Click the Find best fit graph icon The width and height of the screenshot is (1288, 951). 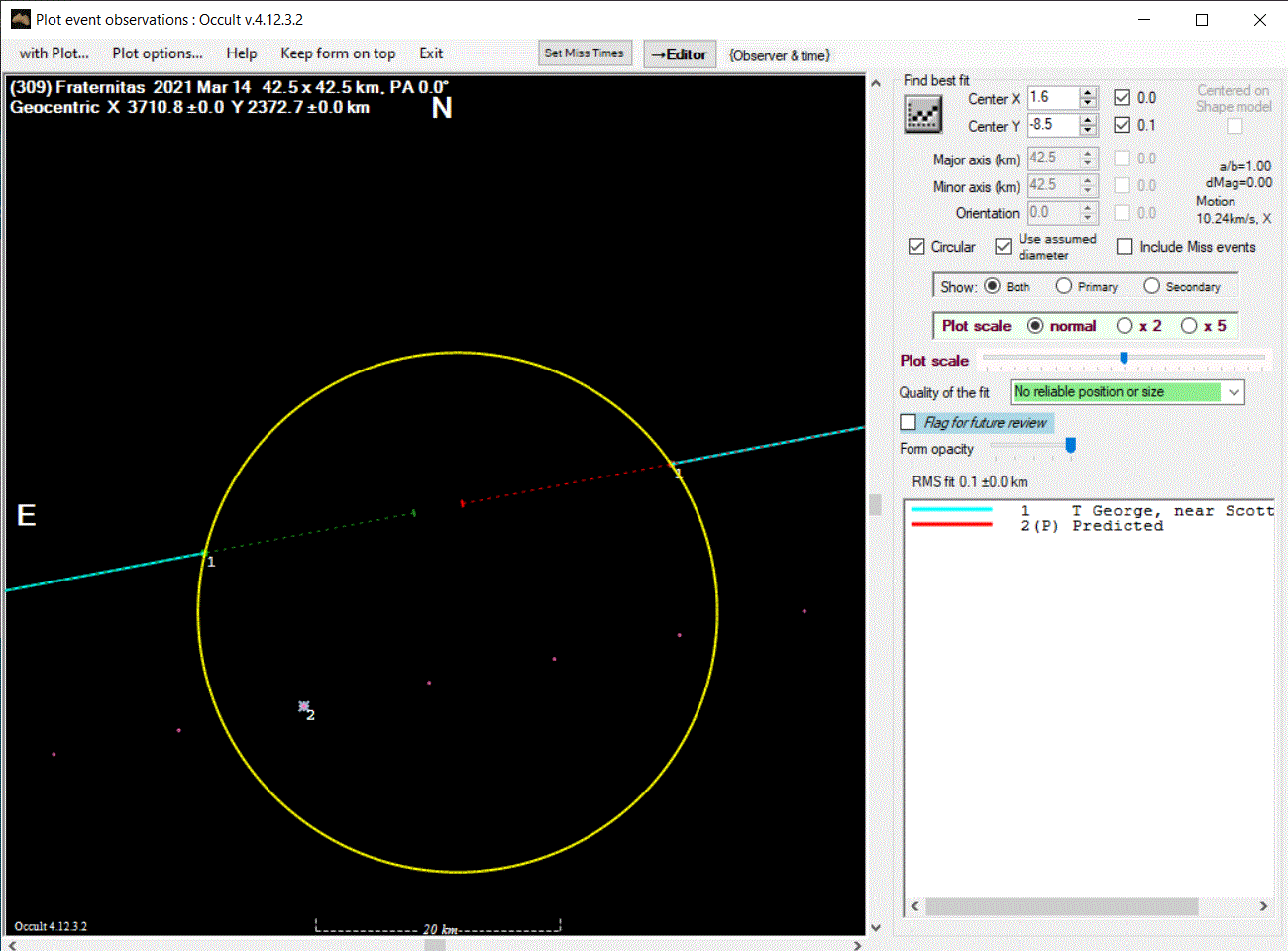point(922,115)
